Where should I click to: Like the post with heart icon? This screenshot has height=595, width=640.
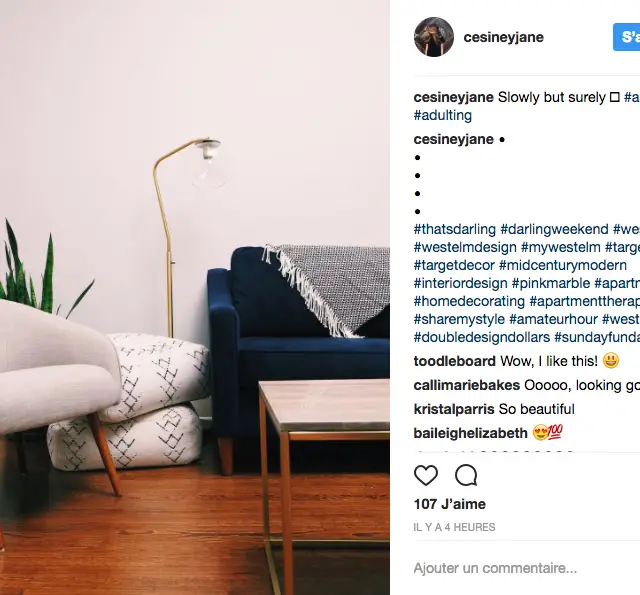click(x=426, y=475)
